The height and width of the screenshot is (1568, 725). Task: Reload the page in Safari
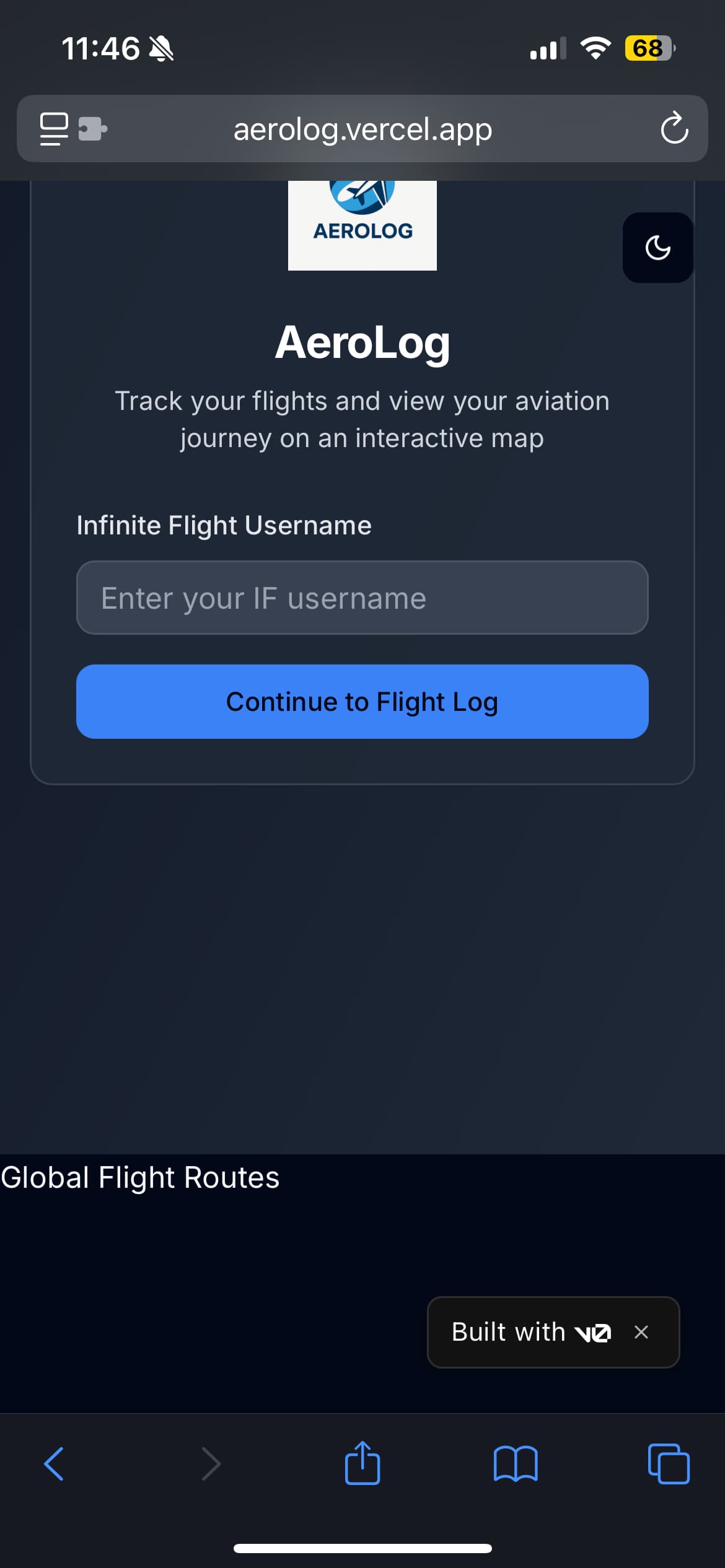pyautogui.click(x=674, y=129)
